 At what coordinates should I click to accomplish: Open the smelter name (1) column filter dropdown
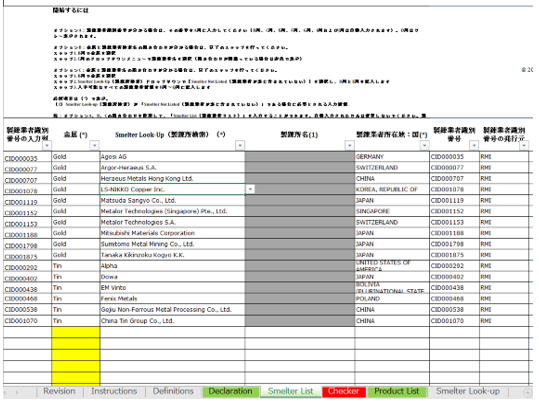[350, 146]
